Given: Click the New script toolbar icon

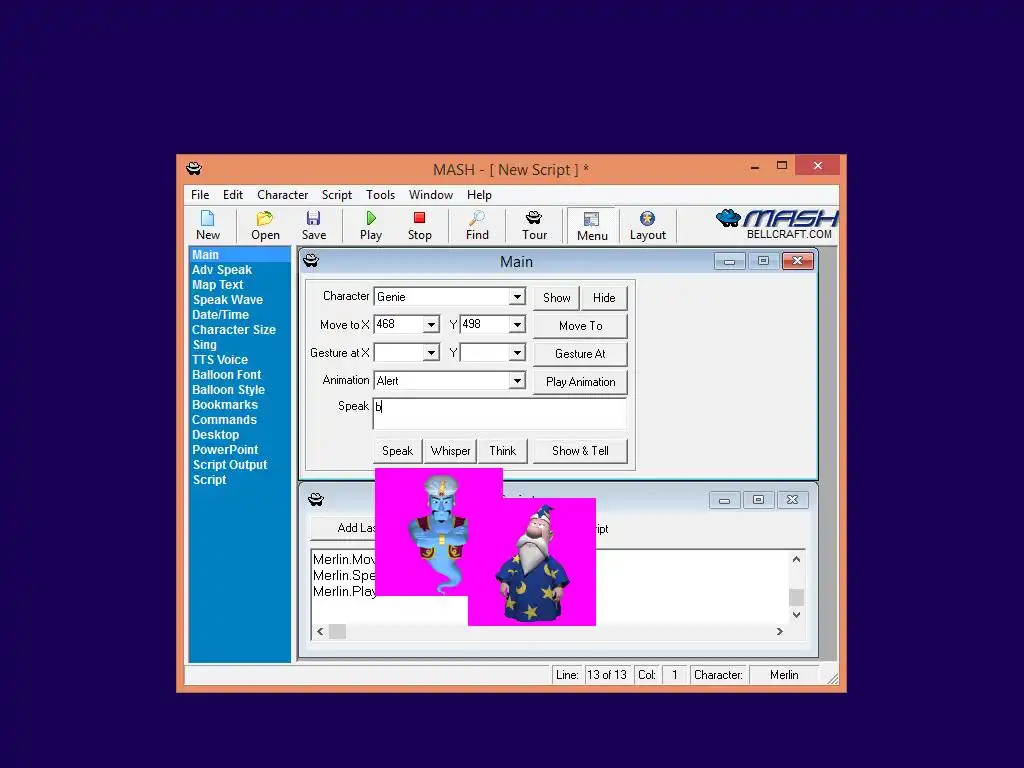Looking at the screenshot, I should pos(208,225).
